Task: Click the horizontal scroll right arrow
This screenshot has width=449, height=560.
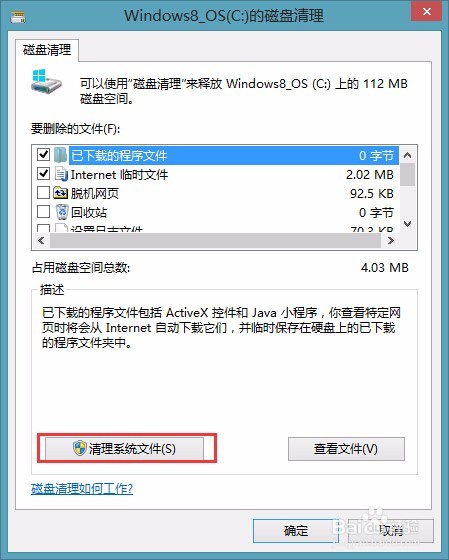Action: 390,240
